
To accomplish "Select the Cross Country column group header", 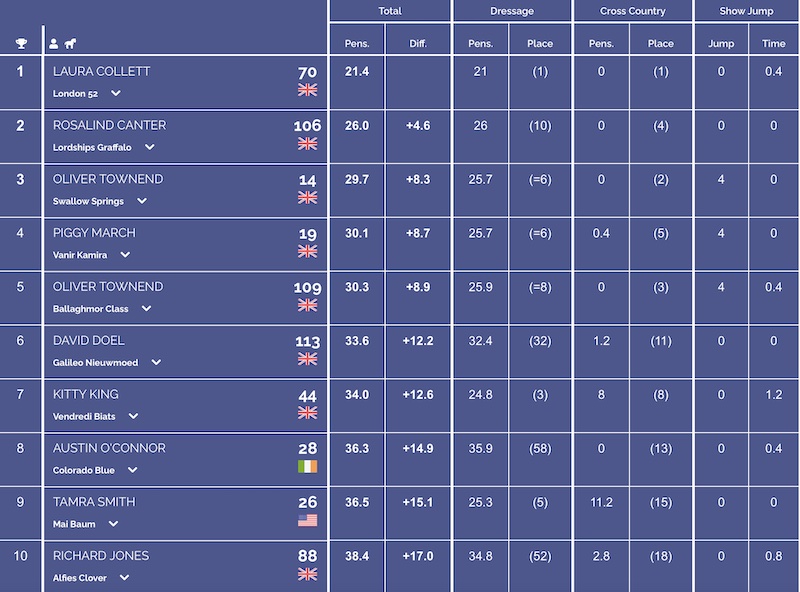I will [633, 11].
